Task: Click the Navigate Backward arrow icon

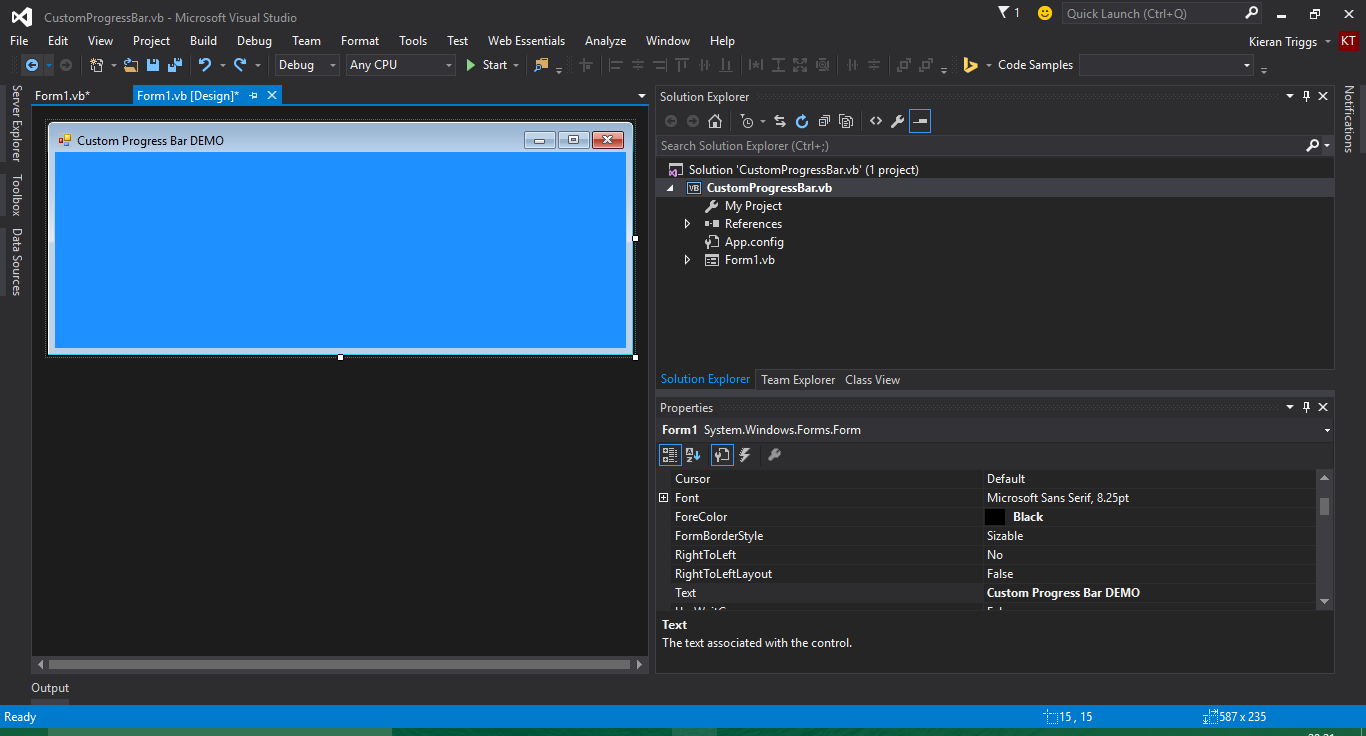Action: (32, 65)
